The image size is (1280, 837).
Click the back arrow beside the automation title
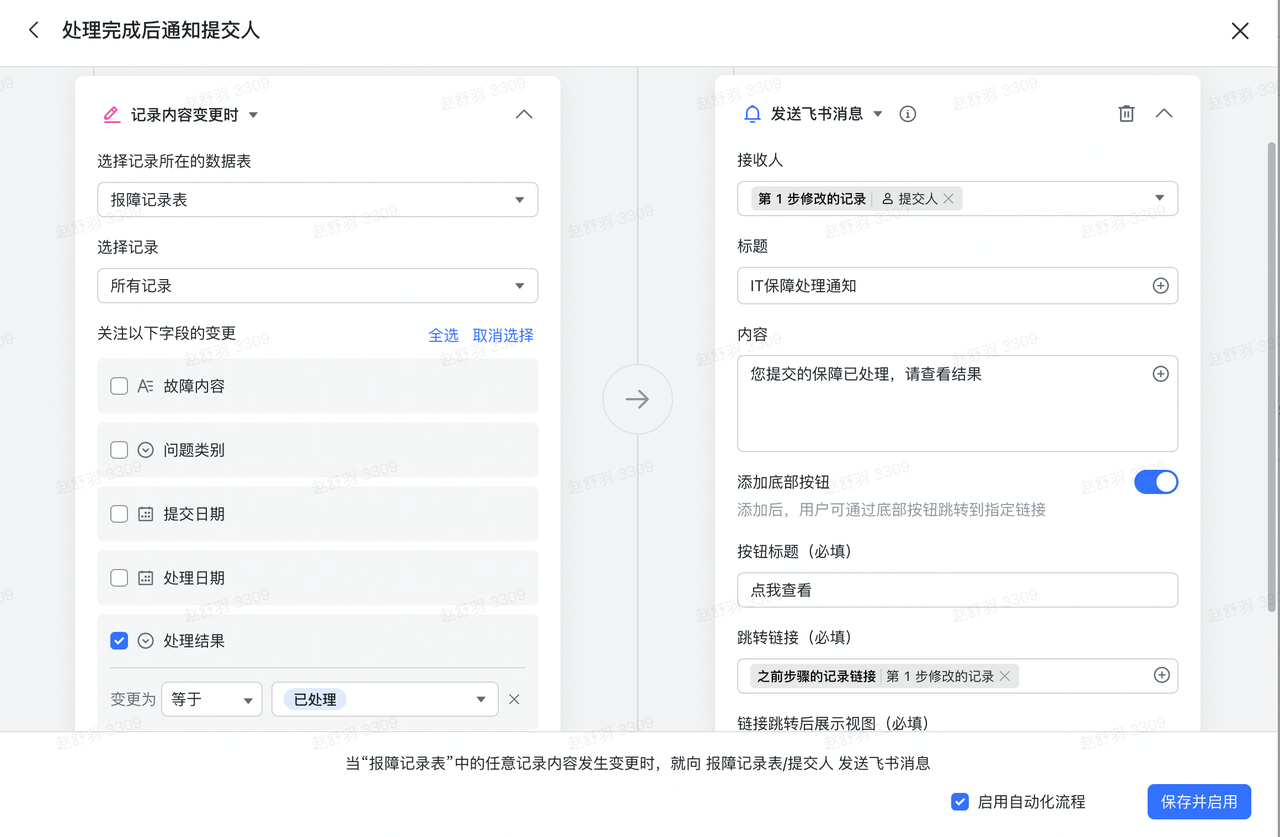point(34,30)
